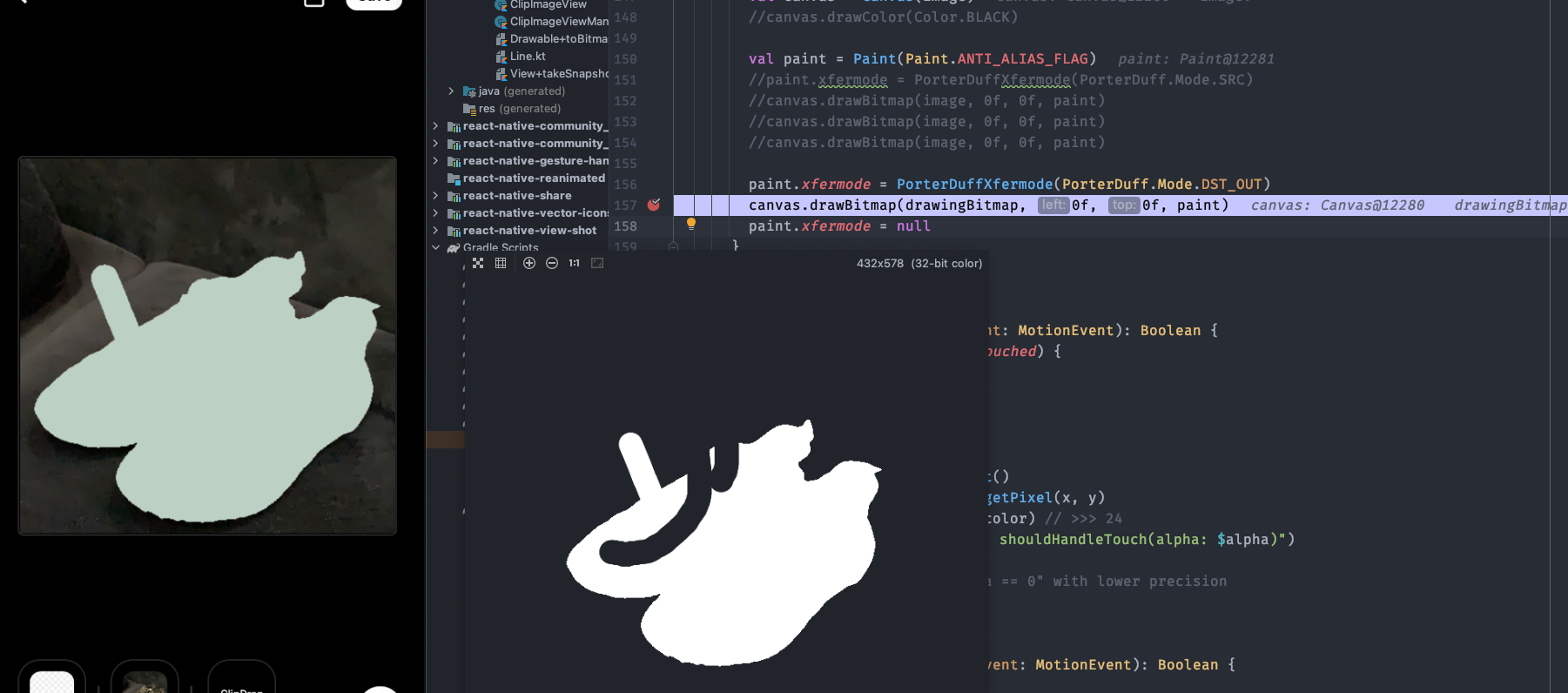Remove the breakpoint on line 157

click(x=654, y=205)
